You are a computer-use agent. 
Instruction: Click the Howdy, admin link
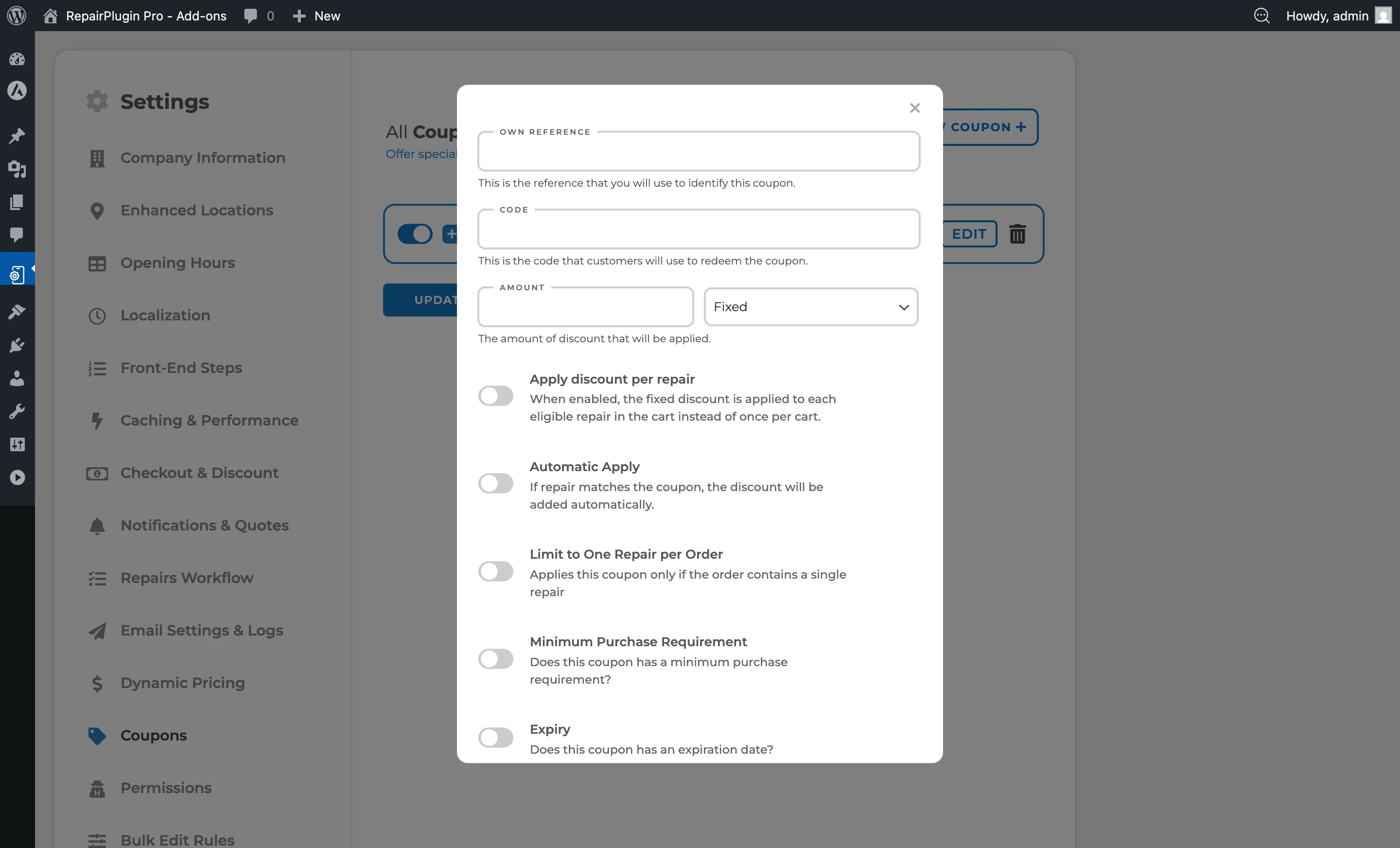[1328, 16]
